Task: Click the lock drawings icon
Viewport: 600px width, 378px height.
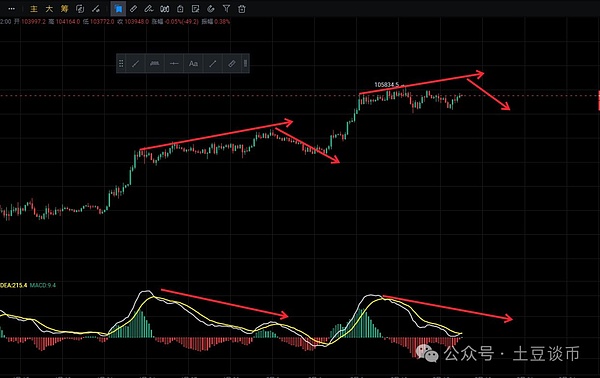Action: coord(180,9)
